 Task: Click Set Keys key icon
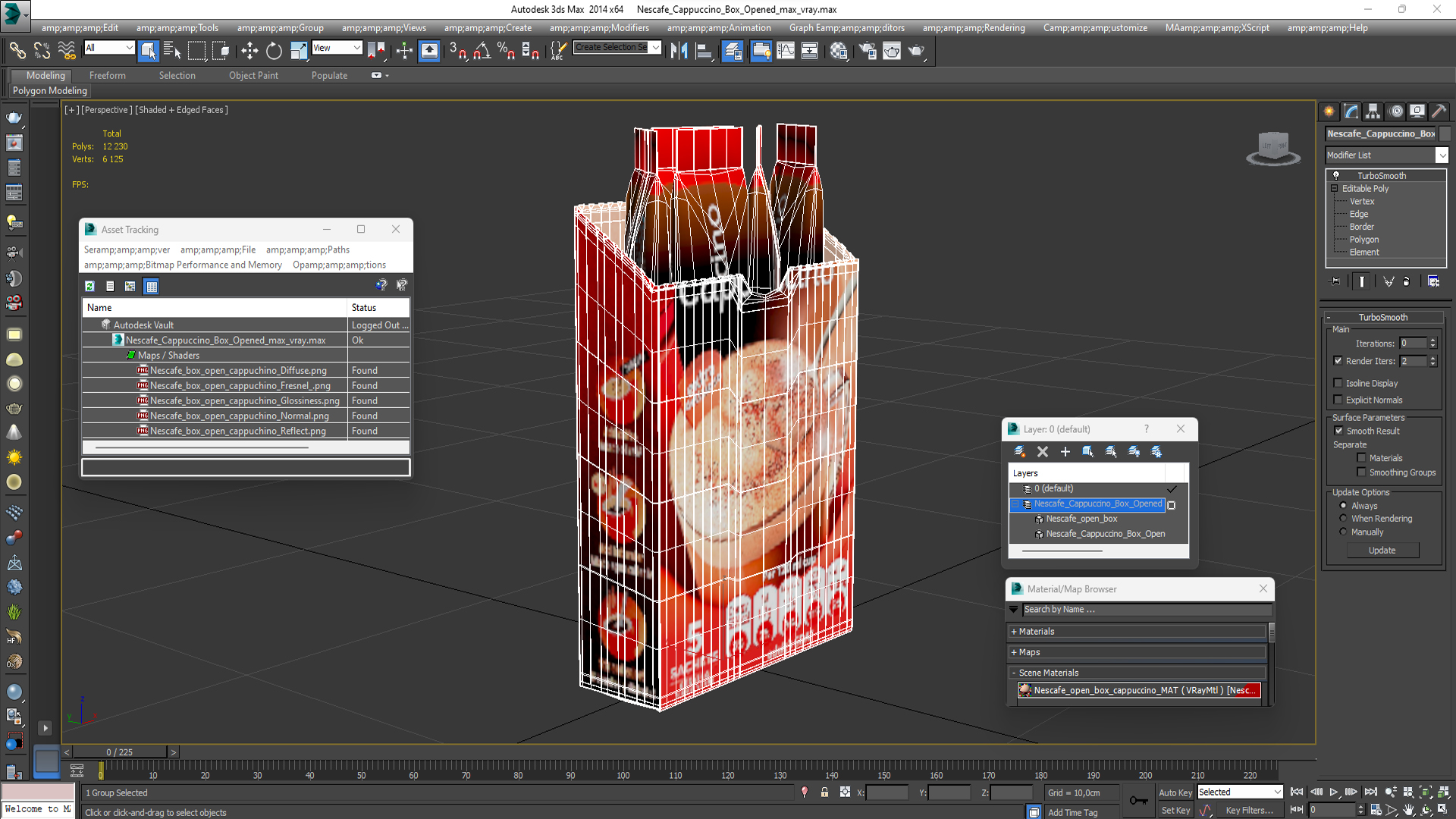tap(1138, 801)
